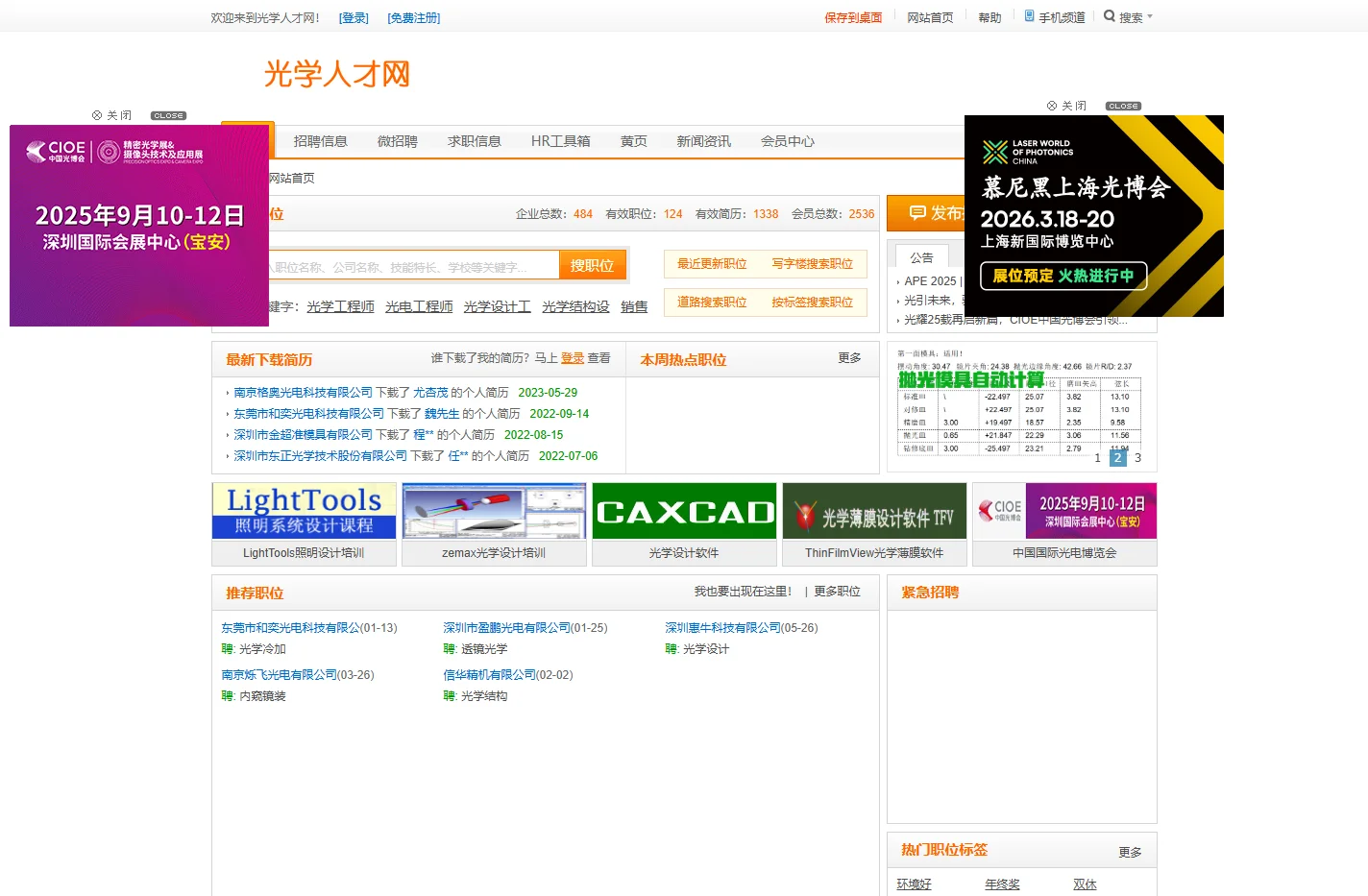Click 登录 link in 最新下载简历 header

[x=573, y=358]
